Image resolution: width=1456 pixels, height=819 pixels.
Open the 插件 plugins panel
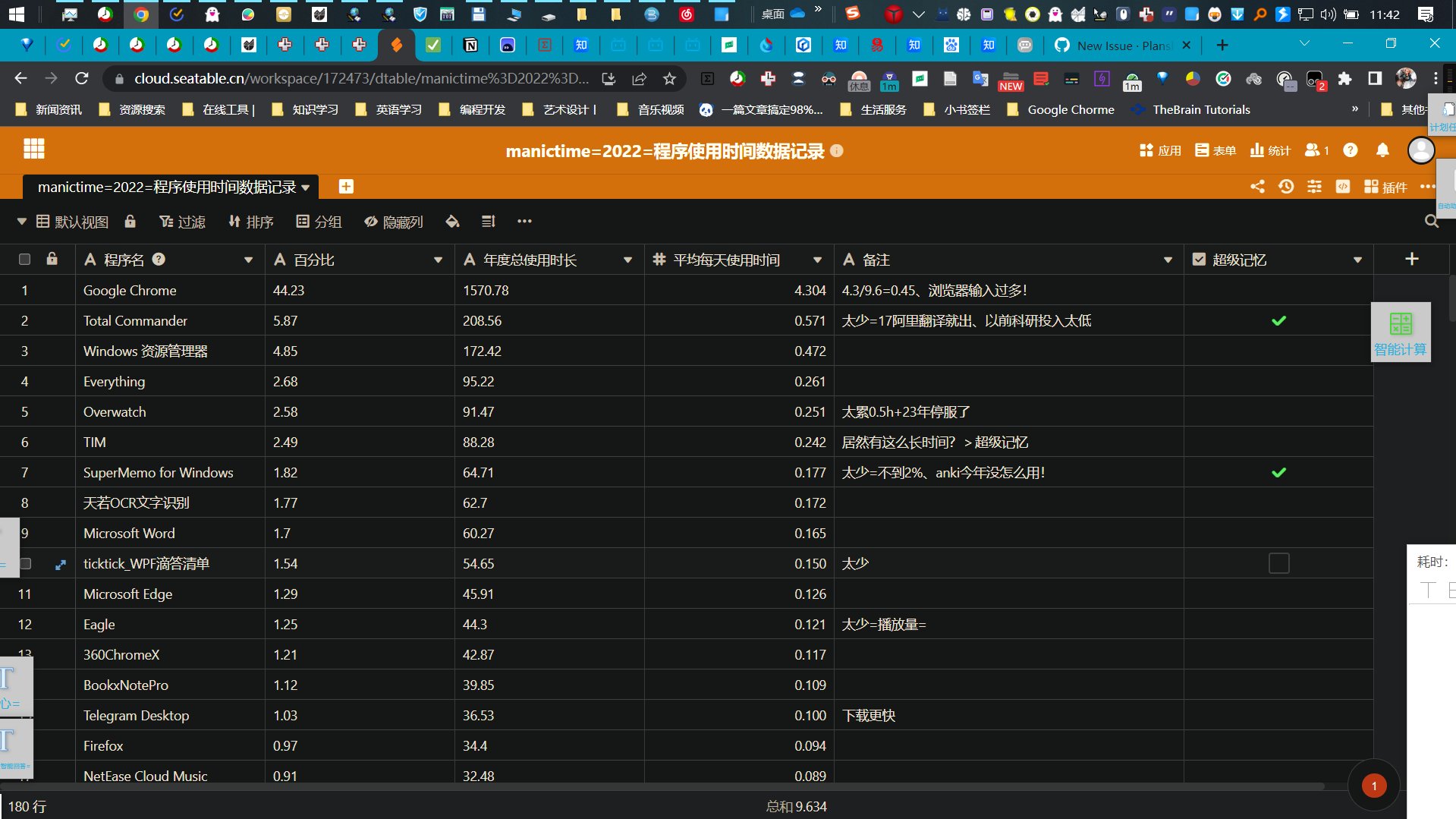pyautogui.click(x=1385, y=187)
